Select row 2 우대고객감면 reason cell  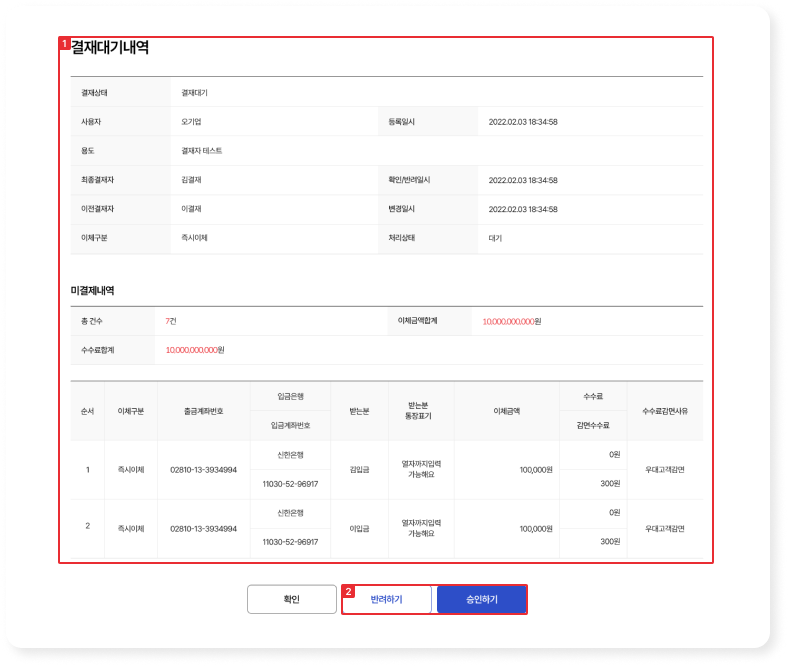[665, 529]
